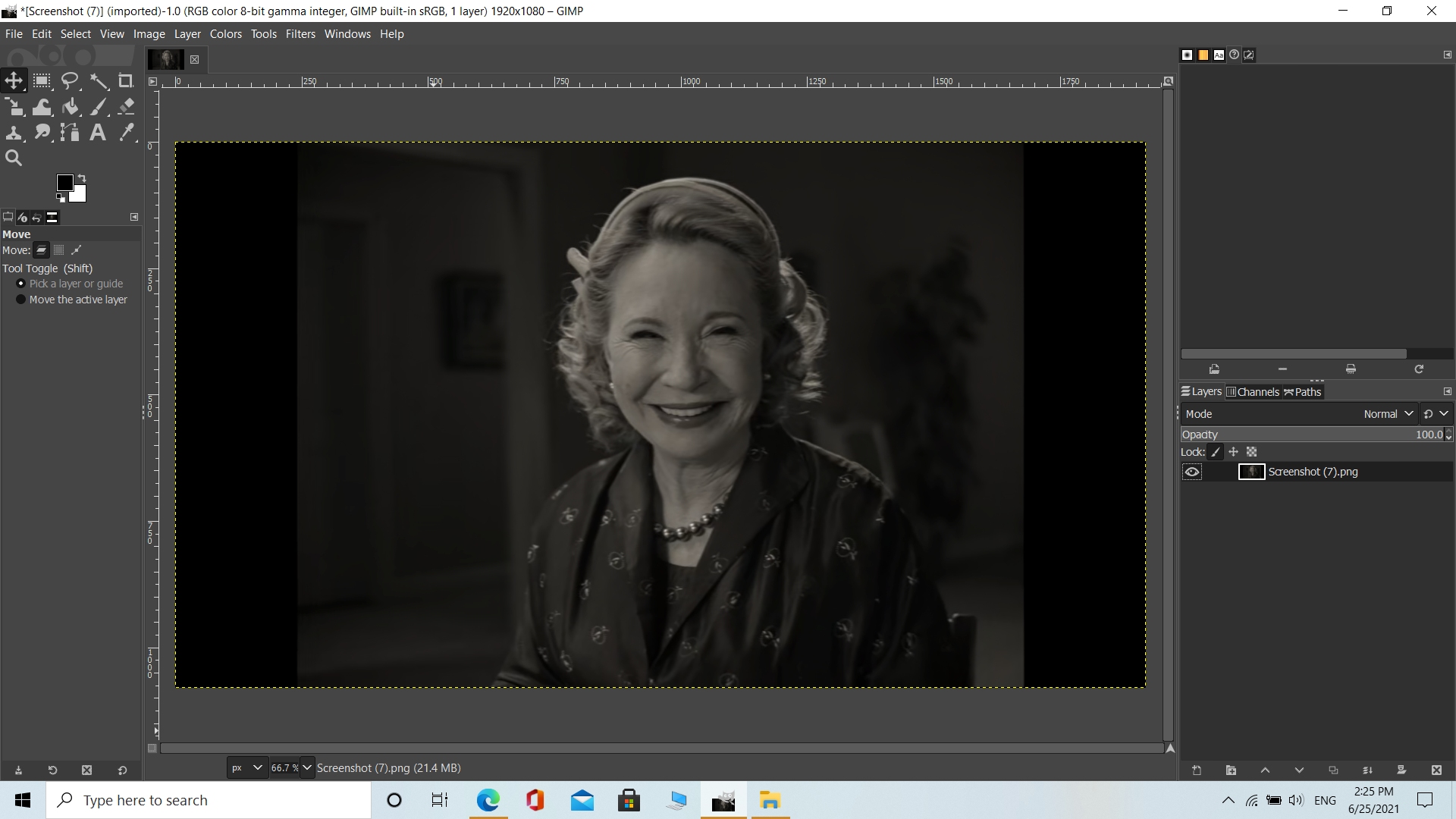The width and height of the screenshot is (1456, 819).
Task: Select the Eraser tool
Action: pyautogui.click(x=127, y=107)
